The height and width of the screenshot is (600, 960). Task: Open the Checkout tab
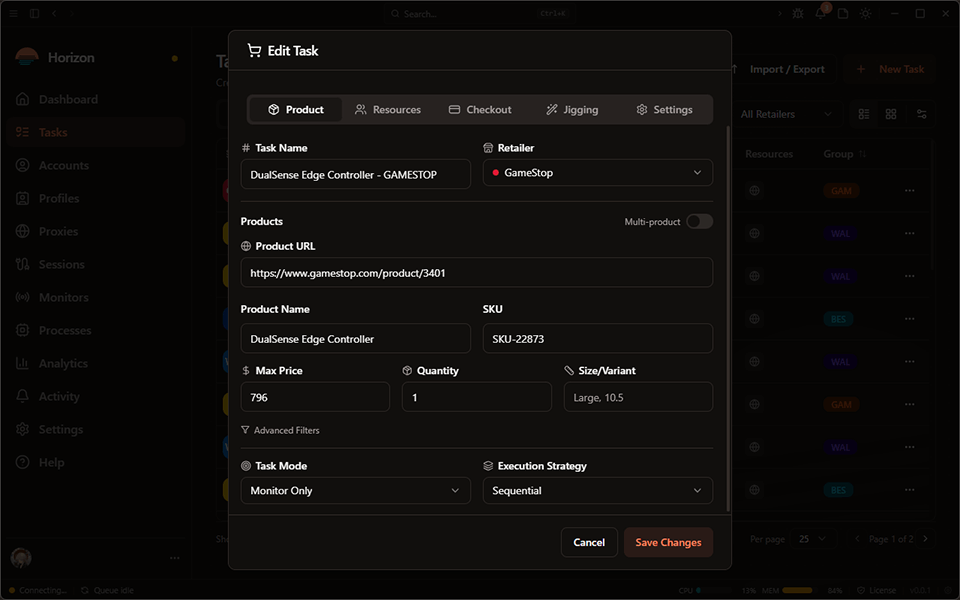tap(480, 110)
